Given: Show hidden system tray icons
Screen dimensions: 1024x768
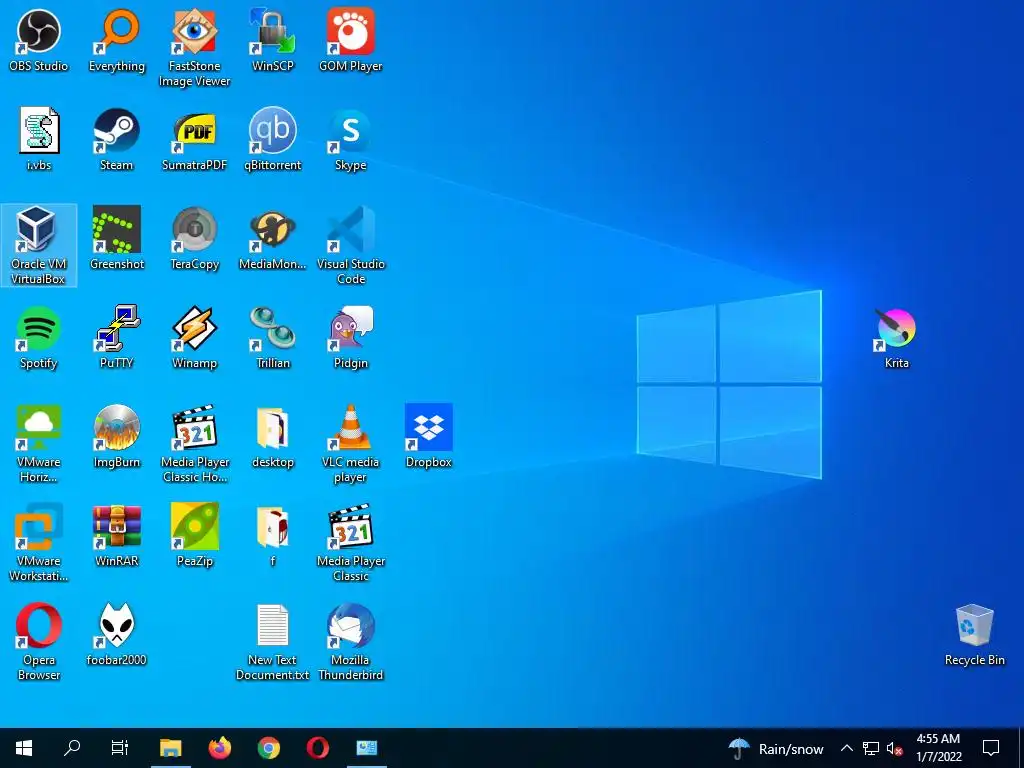Looking at the screenshot, I should pos(847,748).
